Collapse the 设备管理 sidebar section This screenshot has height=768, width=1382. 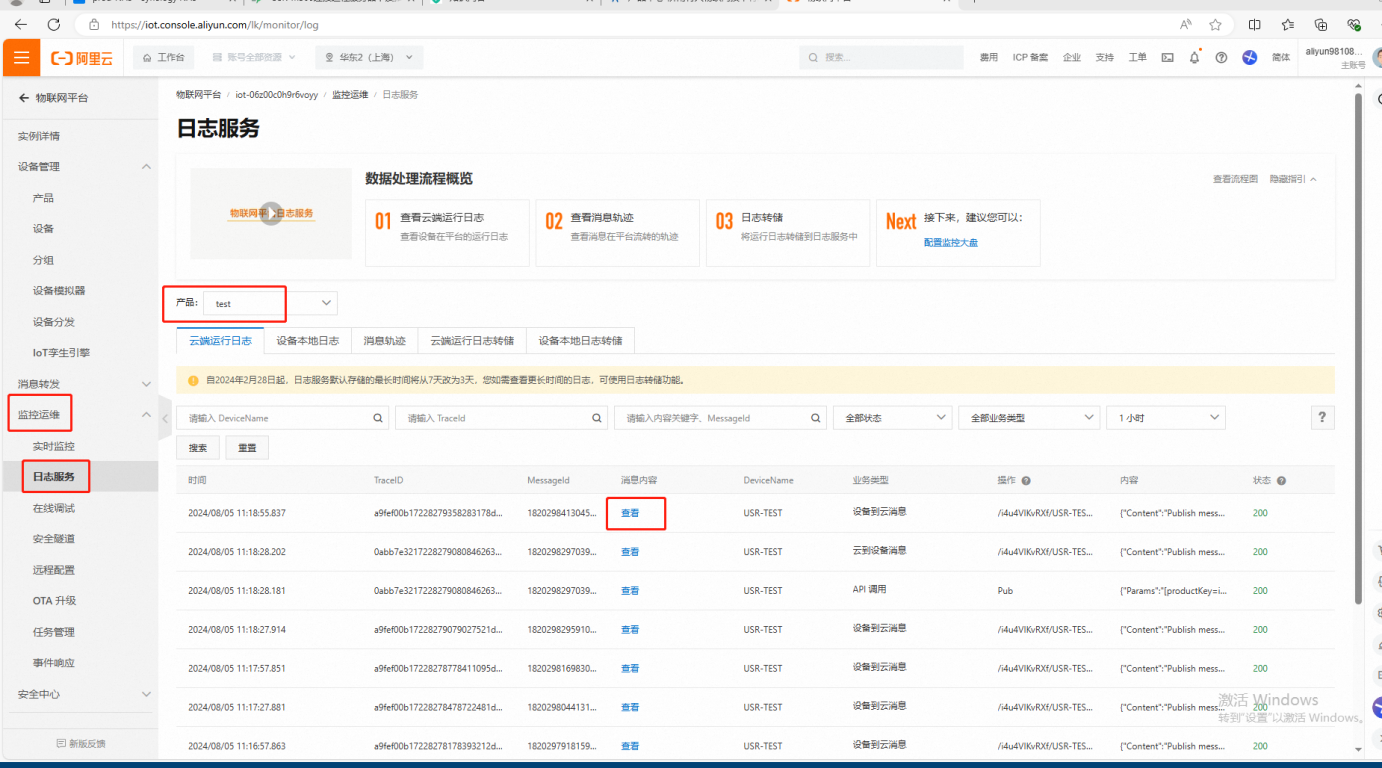click(146, 167)
